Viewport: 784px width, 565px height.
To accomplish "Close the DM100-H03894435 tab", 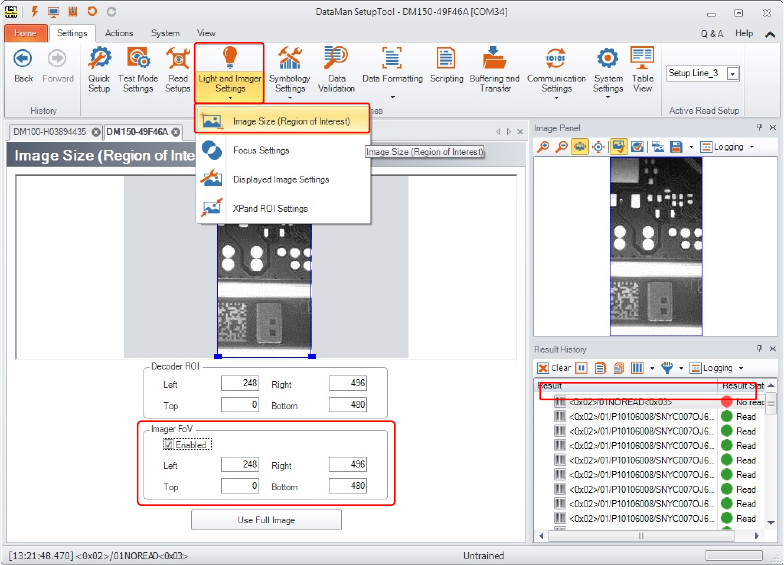I will [x=96, y=132].
